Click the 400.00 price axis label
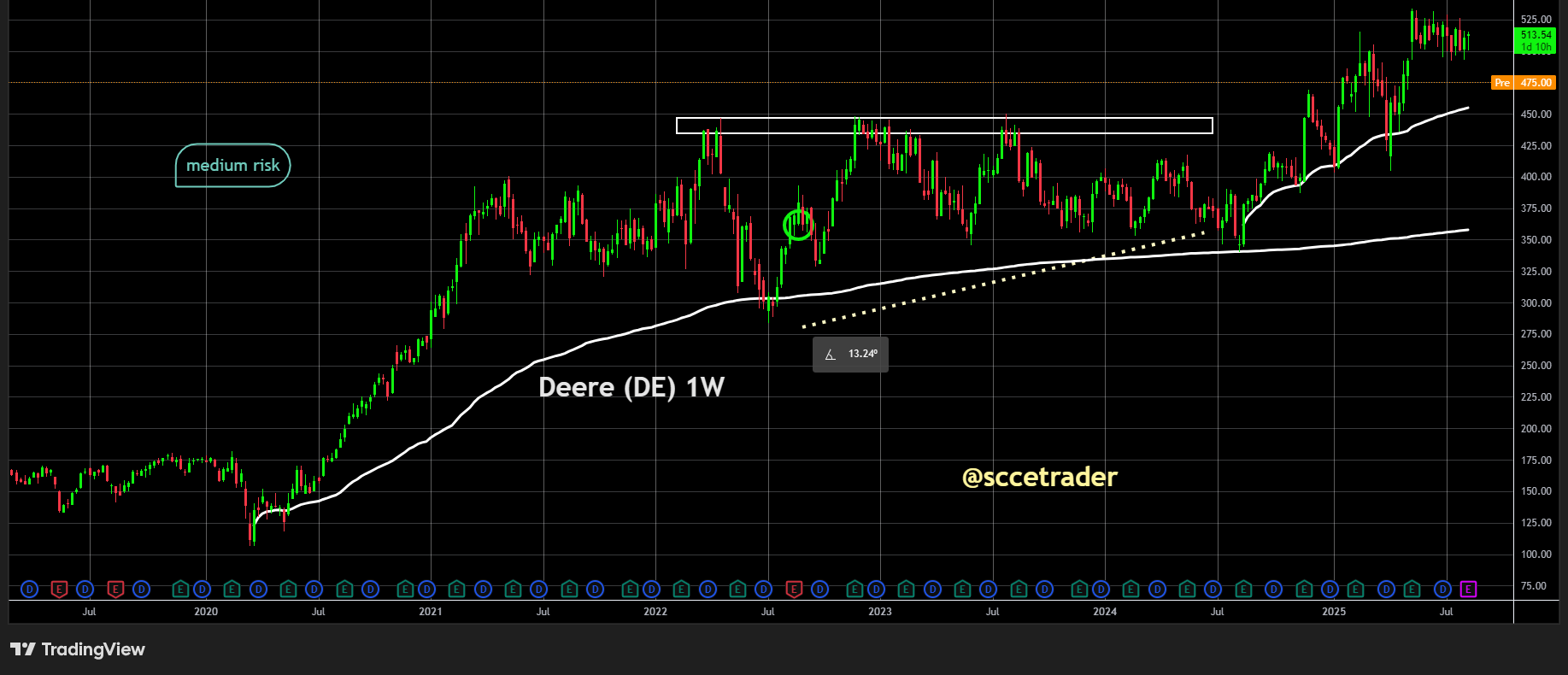Screen dimensions: 1568x675 pyautogui.click(x=1536, y=177)
